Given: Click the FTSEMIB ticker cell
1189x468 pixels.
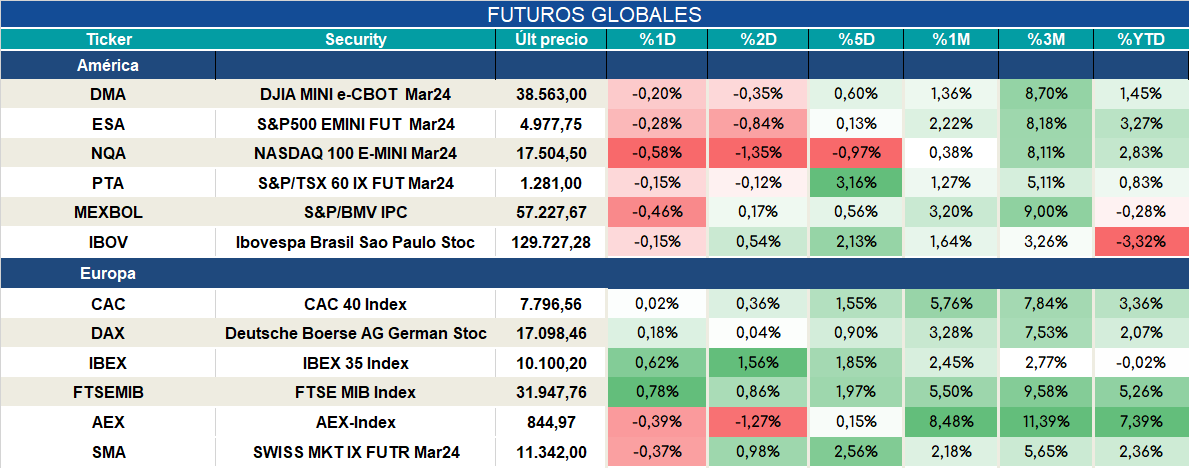Looking at the screenshot, I should point(108,393).
